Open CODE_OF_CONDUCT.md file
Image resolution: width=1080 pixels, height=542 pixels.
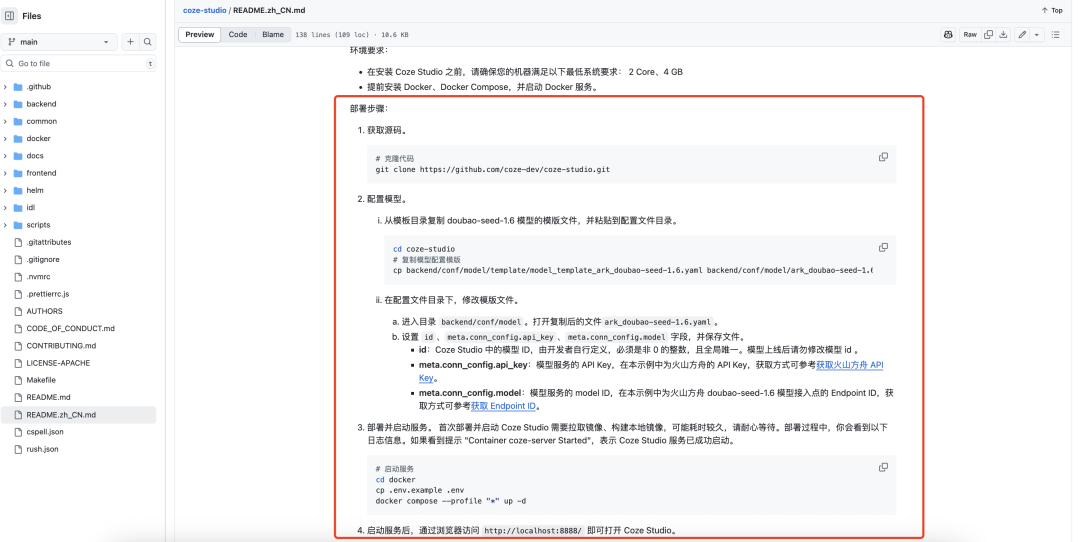(70, 329)
